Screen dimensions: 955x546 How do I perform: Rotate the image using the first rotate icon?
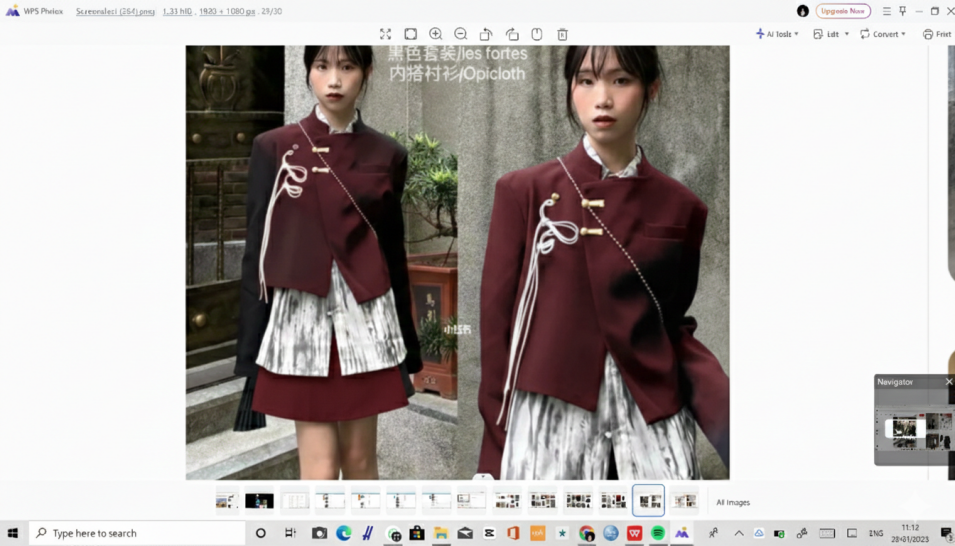[486, 34]
